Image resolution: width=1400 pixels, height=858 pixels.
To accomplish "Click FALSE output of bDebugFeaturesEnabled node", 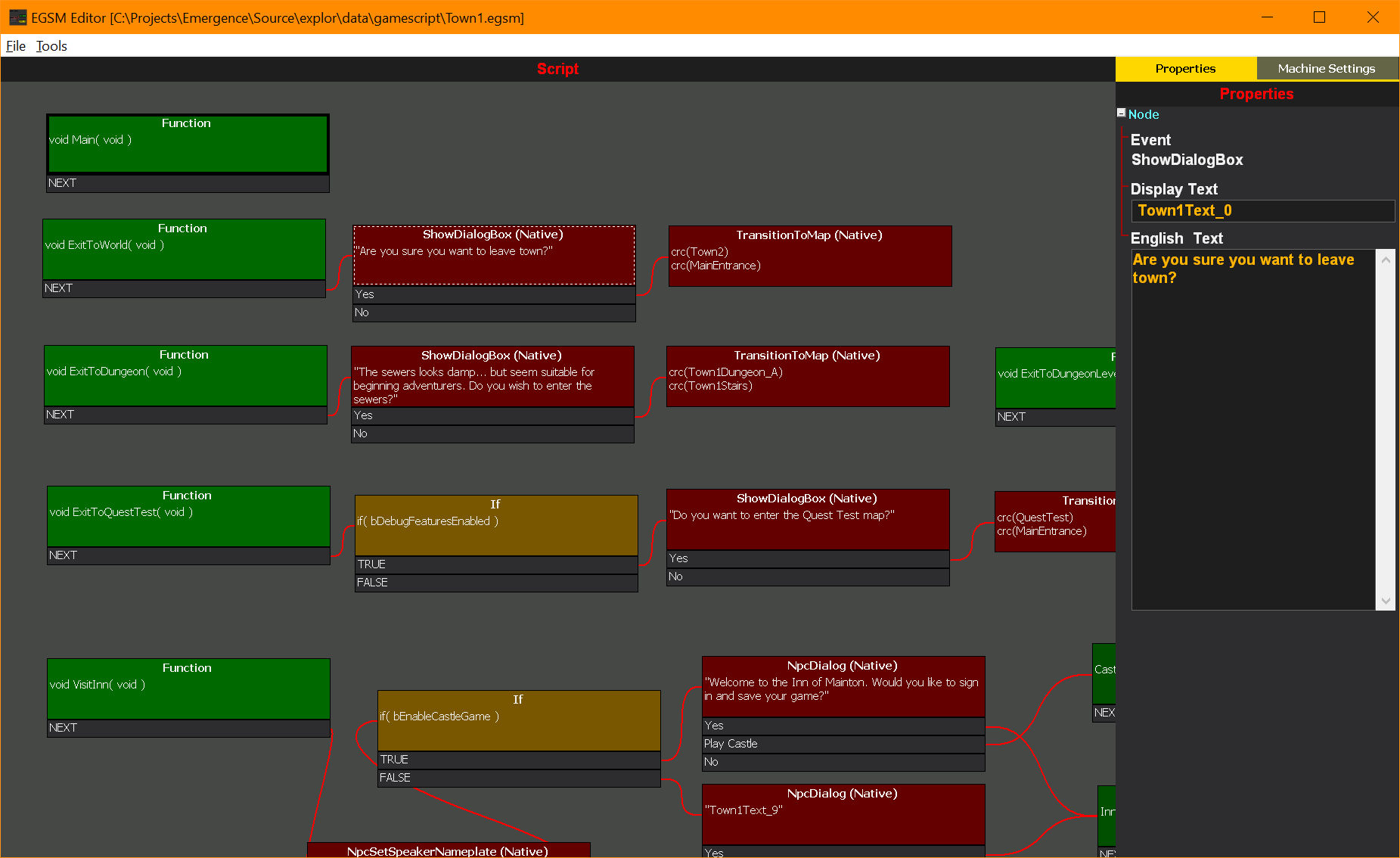I will (495, 583).
